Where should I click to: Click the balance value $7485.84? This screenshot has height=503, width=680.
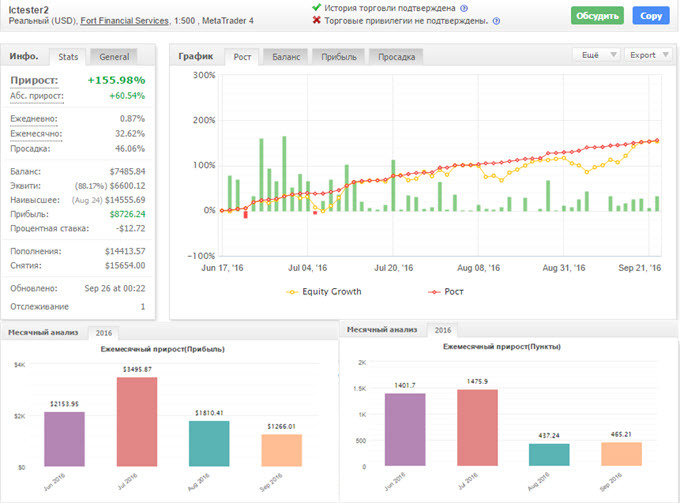128,172
